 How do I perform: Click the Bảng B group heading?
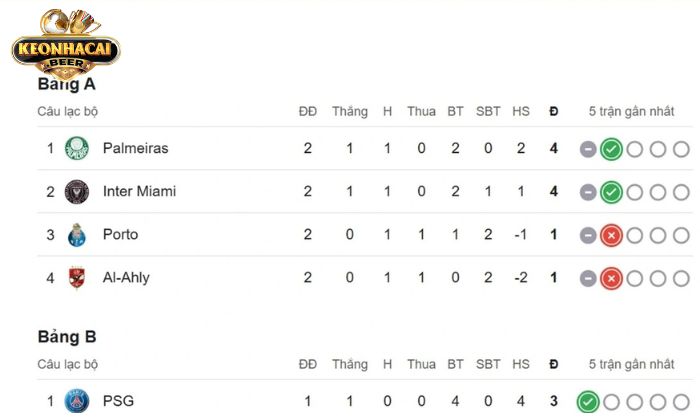[x=67, y=337]
